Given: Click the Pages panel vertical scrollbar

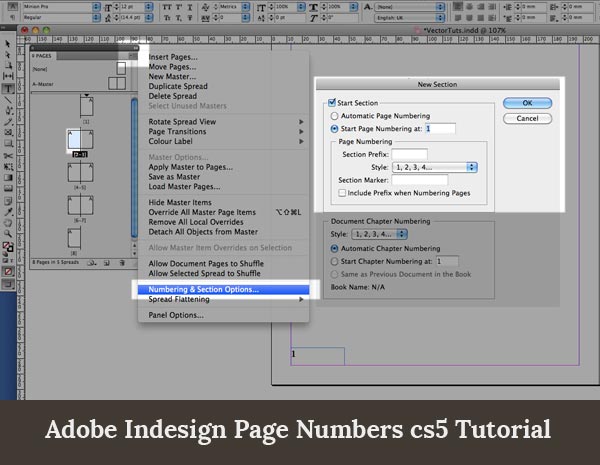Looking at the screenshot, I should tap(134, 168).
